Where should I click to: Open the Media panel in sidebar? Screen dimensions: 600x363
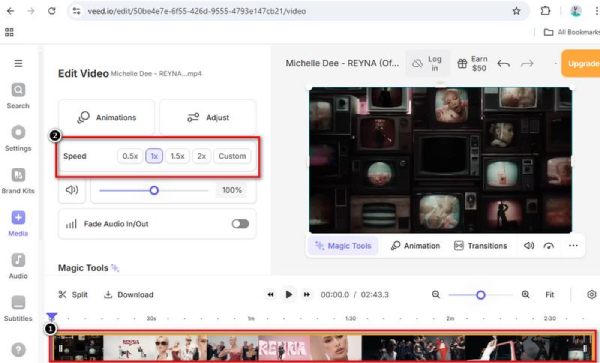[18, 223]
